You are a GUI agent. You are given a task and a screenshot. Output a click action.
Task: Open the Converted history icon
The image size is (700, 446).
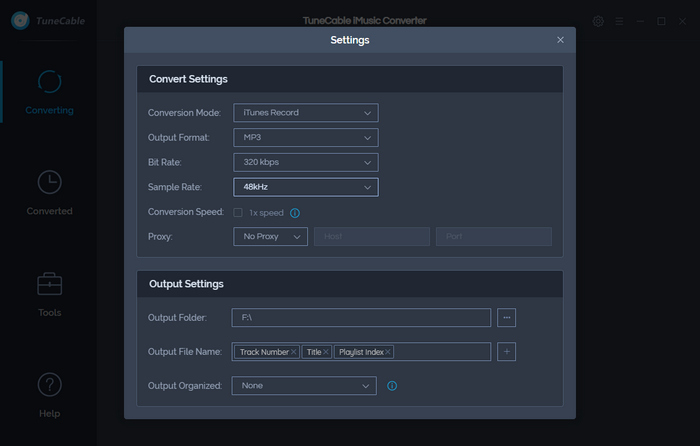(x=50, y=182)
